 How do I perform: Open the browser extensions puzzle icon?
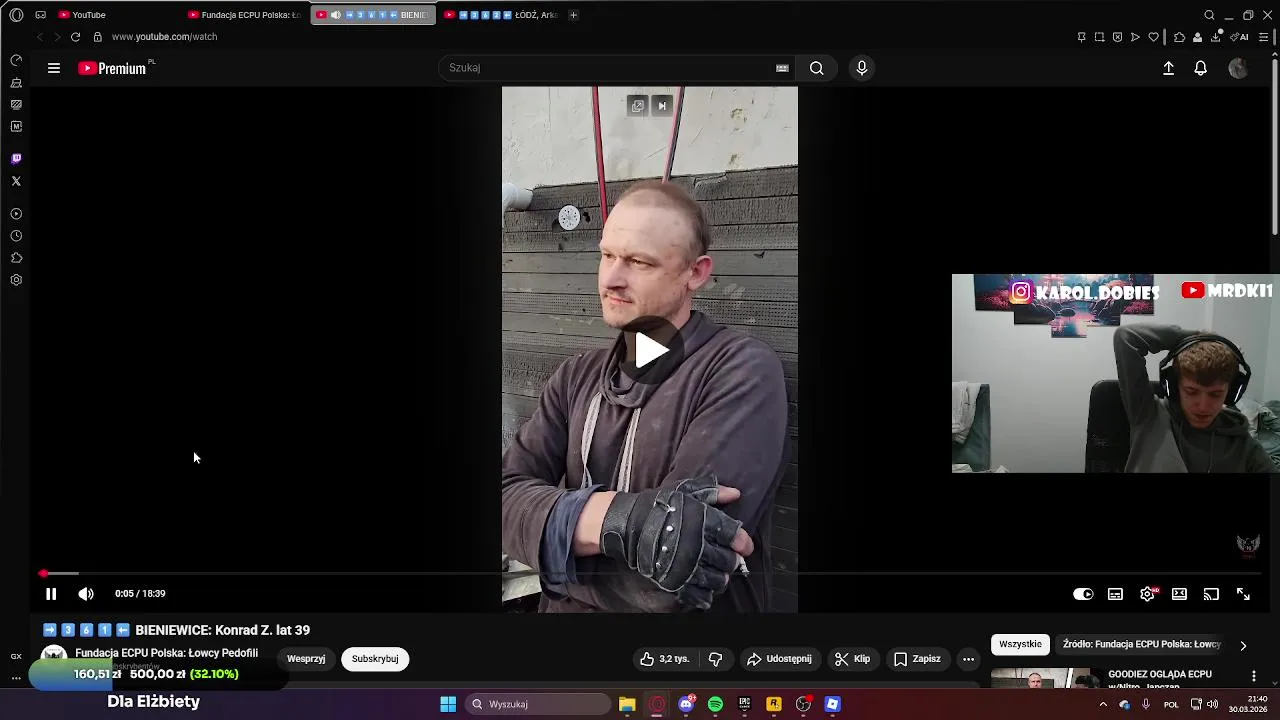1179,37
